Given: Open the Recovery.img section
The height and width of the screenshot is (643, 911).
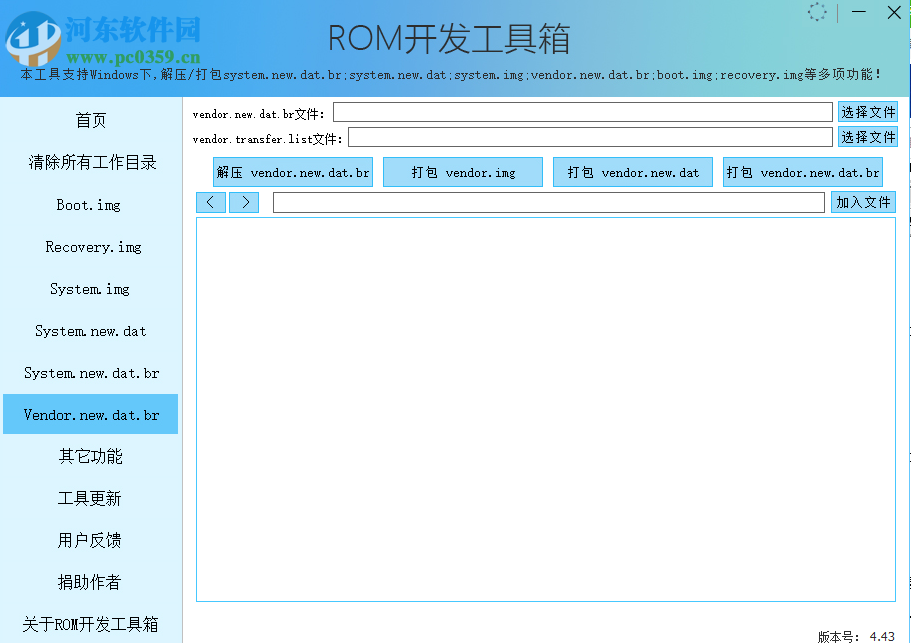Looking at the screenshot, I should (90, 246).
